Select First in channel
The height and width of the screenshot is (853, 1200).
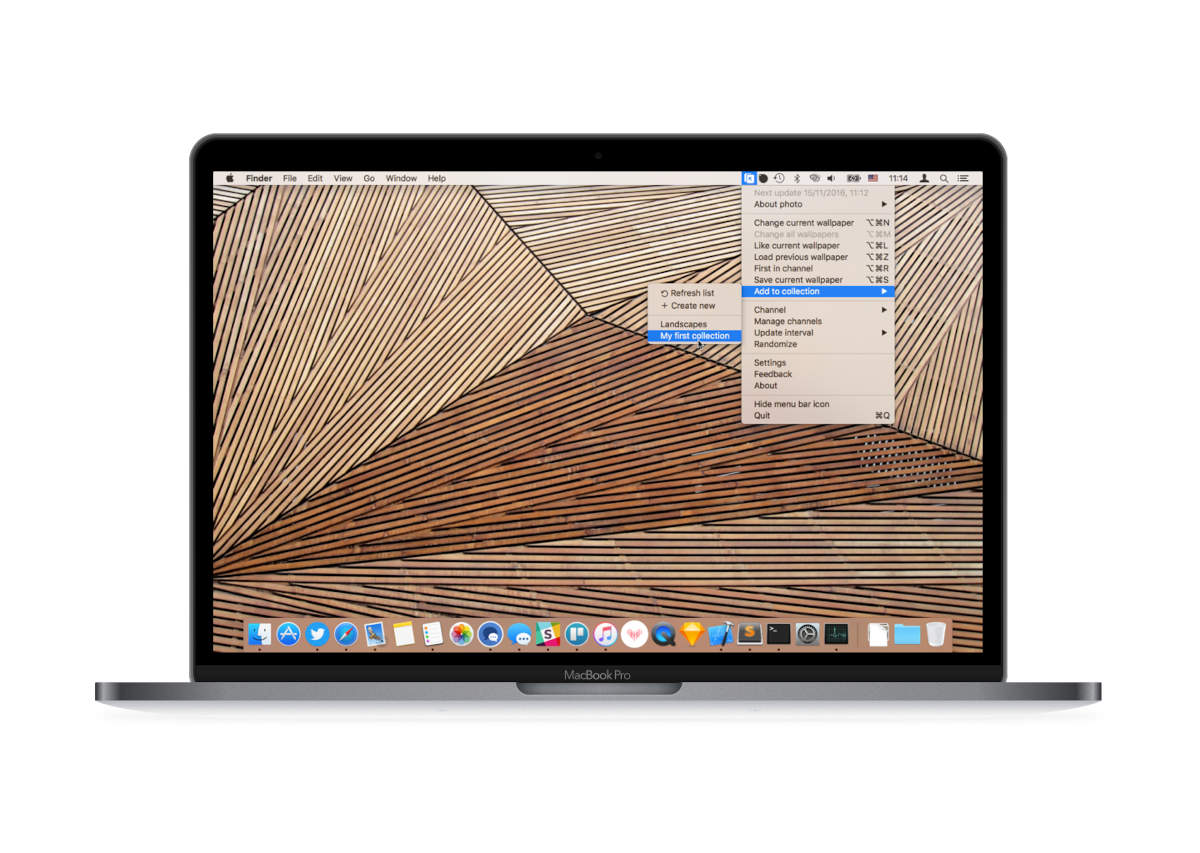[818, 268]
